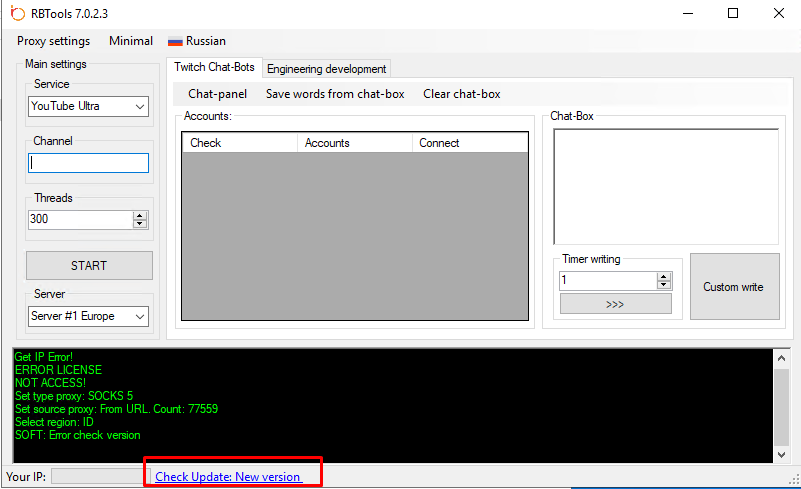Click Save words from chat-box
The image size is (801, 489).
[x=334, y=94]
